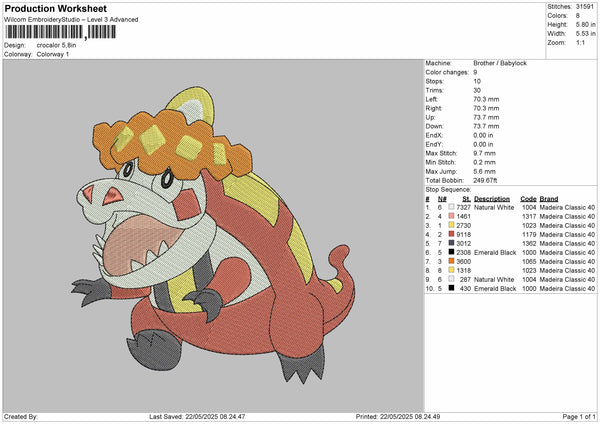Click the Left label above Right
This screenshot has width=600, height=424.
pyautogui.click(x=430, y=99)
